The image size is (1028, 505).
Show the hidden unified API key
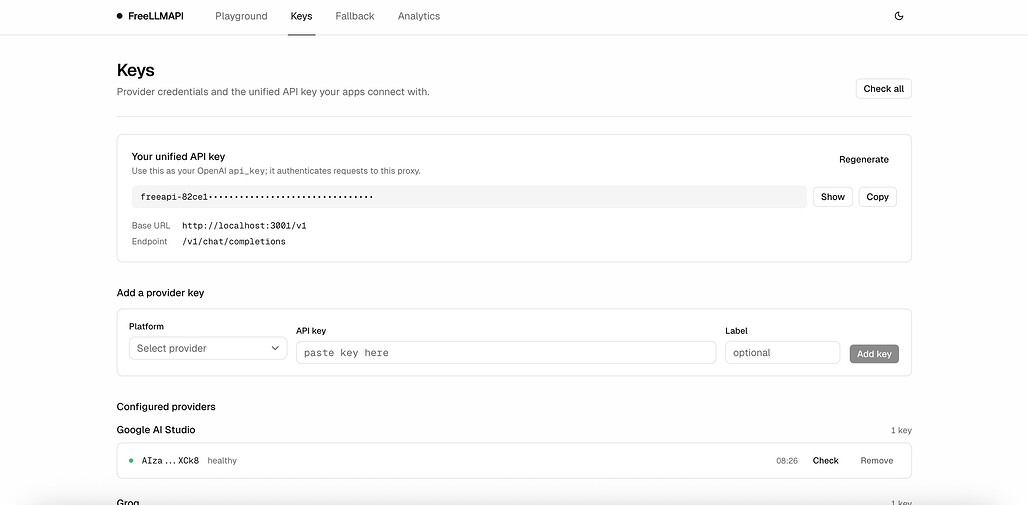click(833, 197)
